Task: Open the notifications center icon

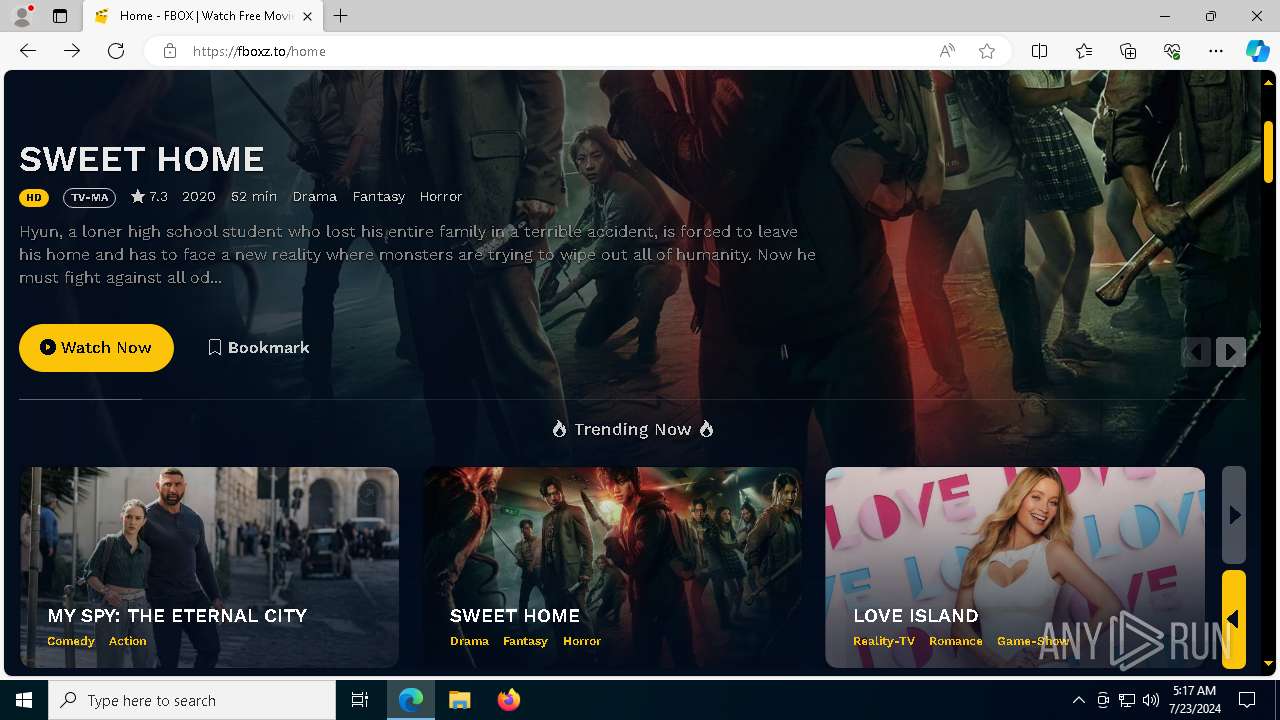Action: coord(1247,700)
